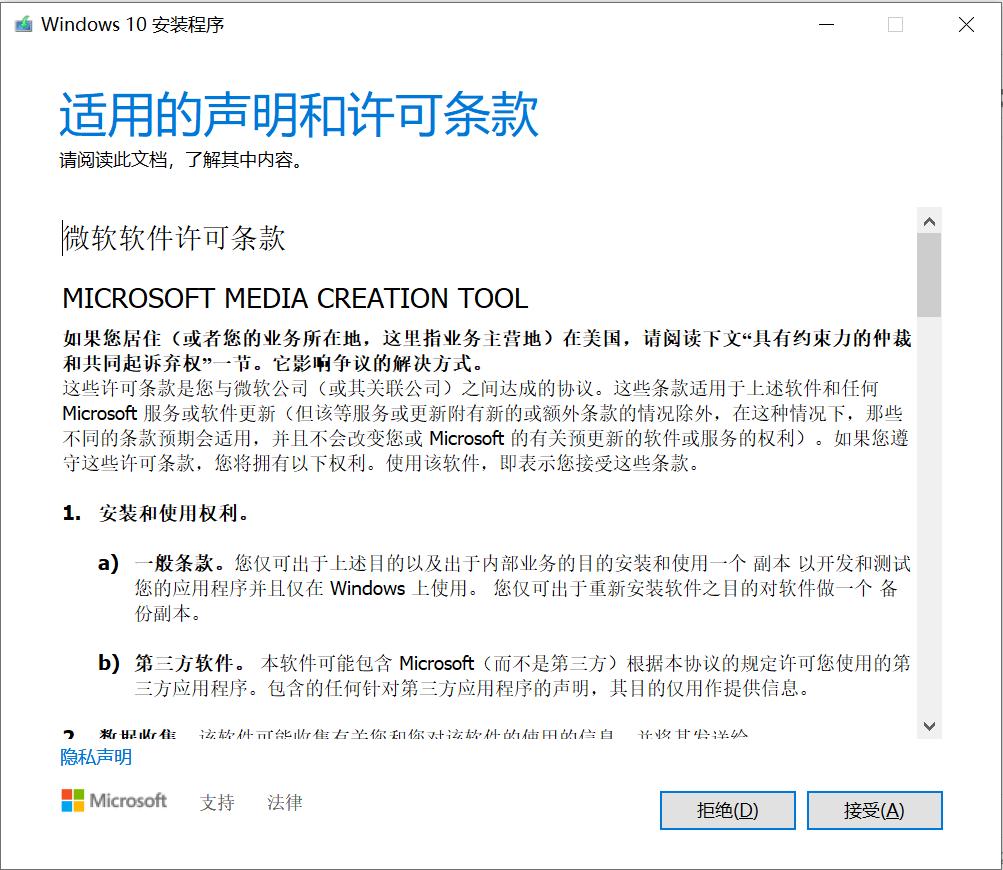Open the 法律 legal link
The width and height of the screenshot is (1003, 870).
click(x=284, y=803)
